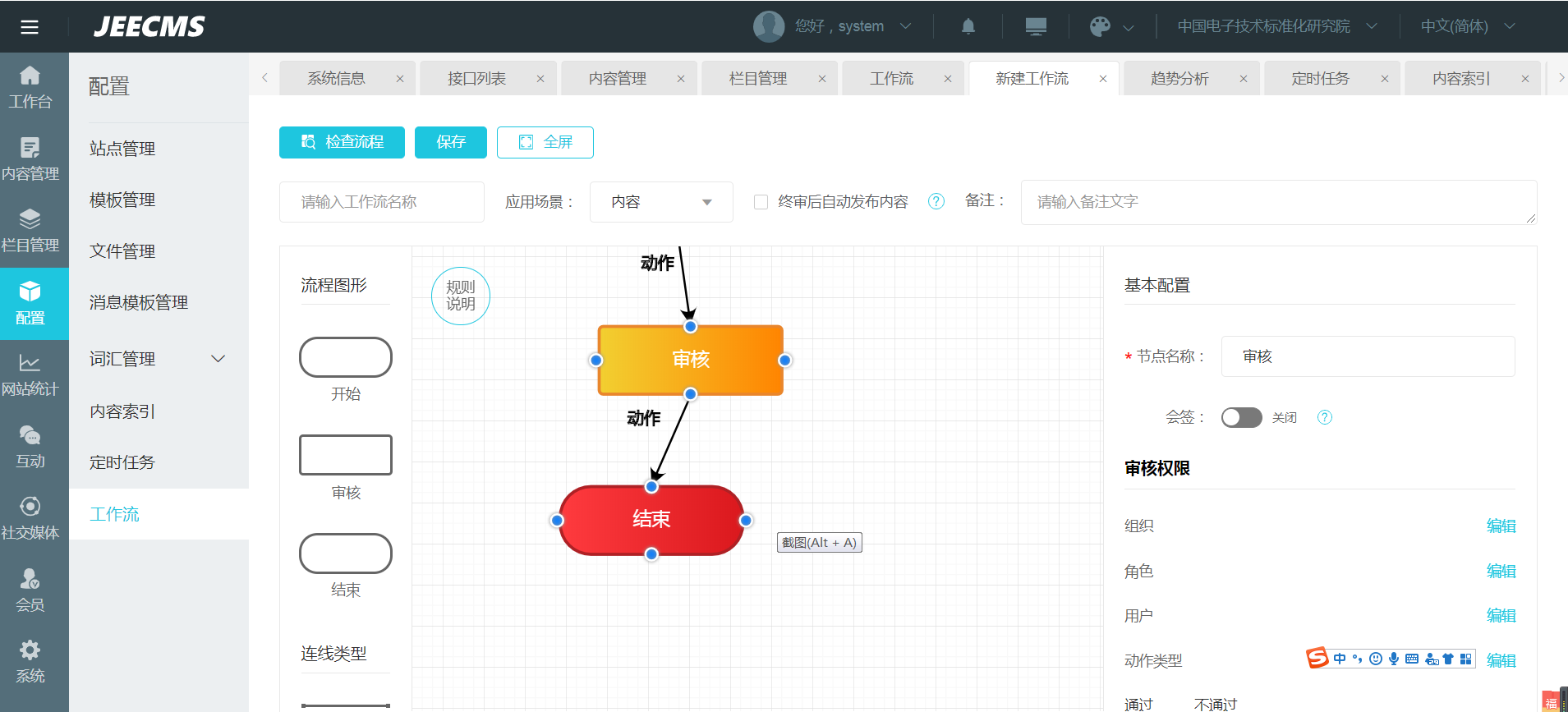Image resolution: width=1568 pixels, height=712 pixels.
Task: Click the 节点名称 field containing 审核
Action: 1368,356
